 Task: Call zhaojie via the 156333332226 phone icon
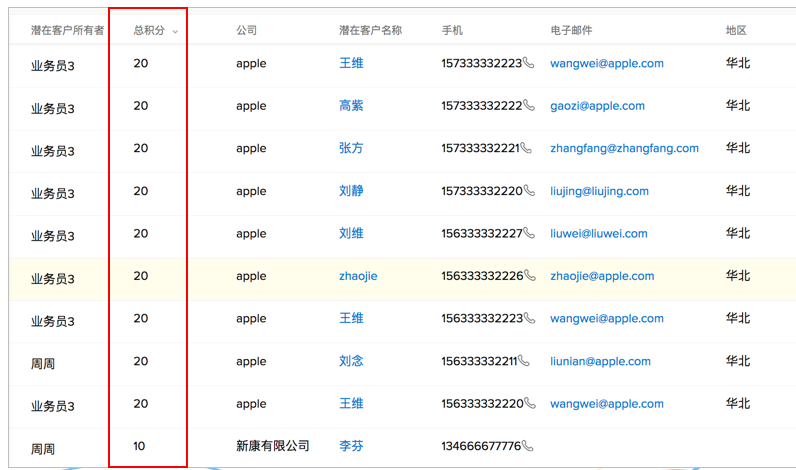529,276
